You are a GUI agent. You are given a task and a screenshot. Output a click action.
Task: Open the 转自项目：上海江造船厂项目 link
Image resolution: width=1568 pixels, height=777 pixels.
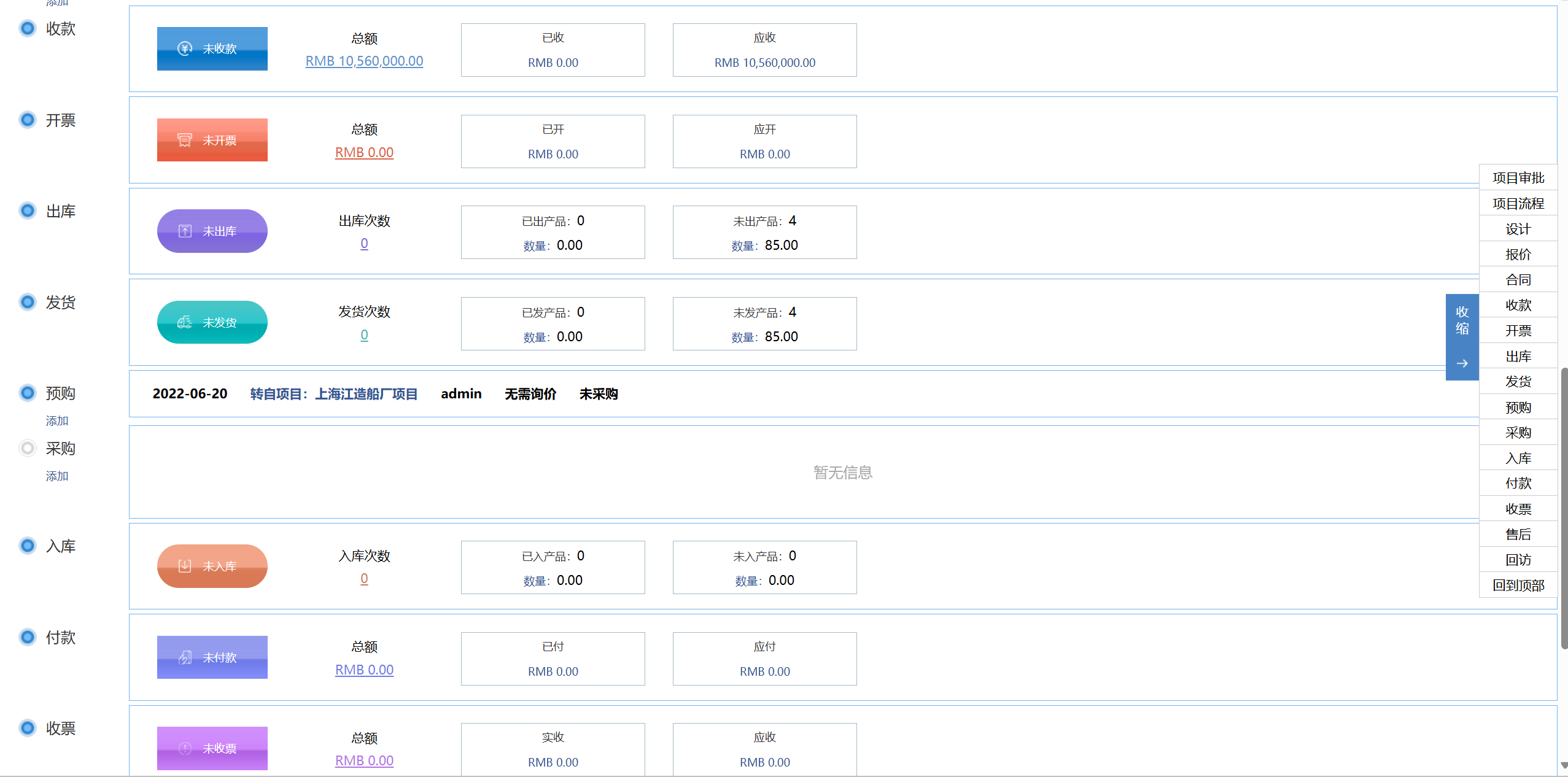coord(334,394)
